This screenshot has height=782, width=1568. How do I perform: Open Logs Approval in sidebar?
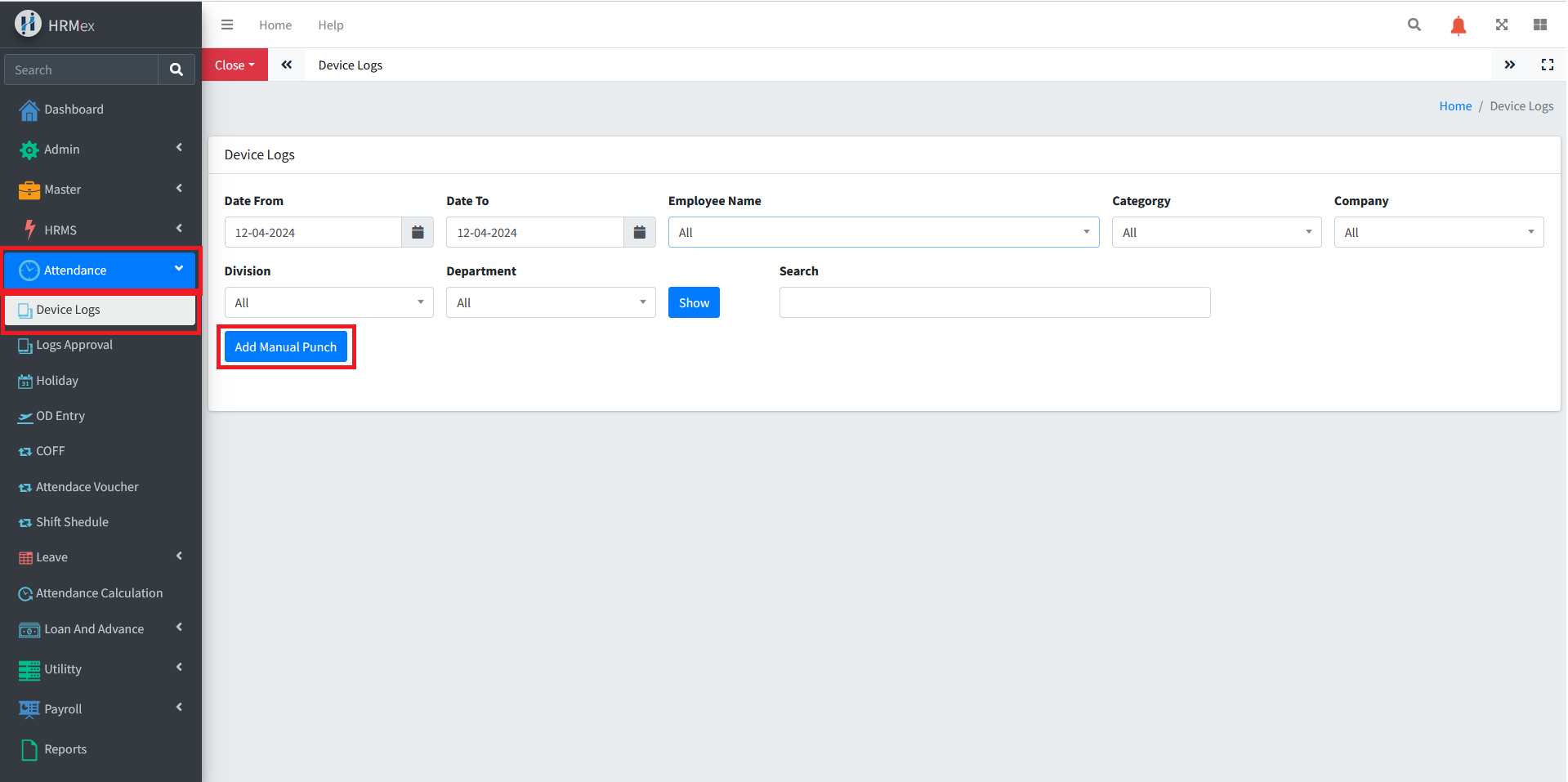point(74,345)
